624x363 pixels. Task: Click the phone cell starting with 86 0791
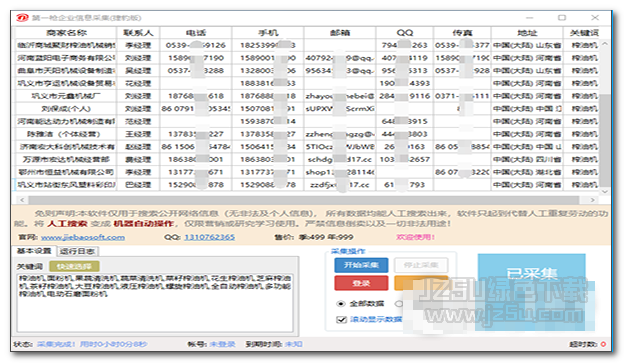coord(196,109)
